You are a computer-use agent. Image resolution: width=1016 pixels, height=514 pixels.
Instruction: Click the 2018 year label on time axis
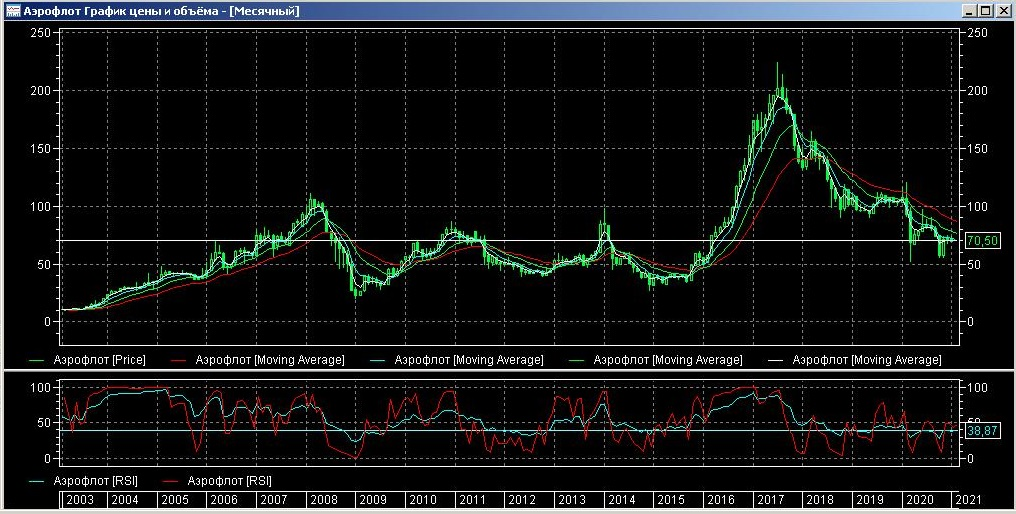point(820,500)
